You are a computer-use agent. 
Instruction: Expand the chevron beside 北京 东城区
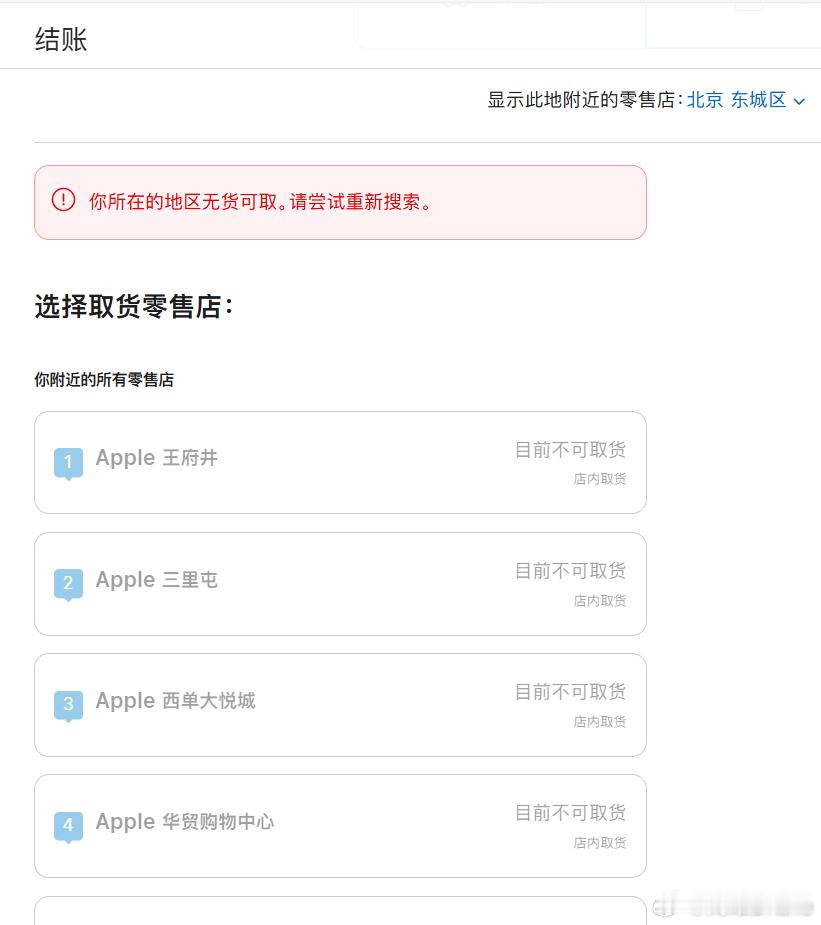799,101
